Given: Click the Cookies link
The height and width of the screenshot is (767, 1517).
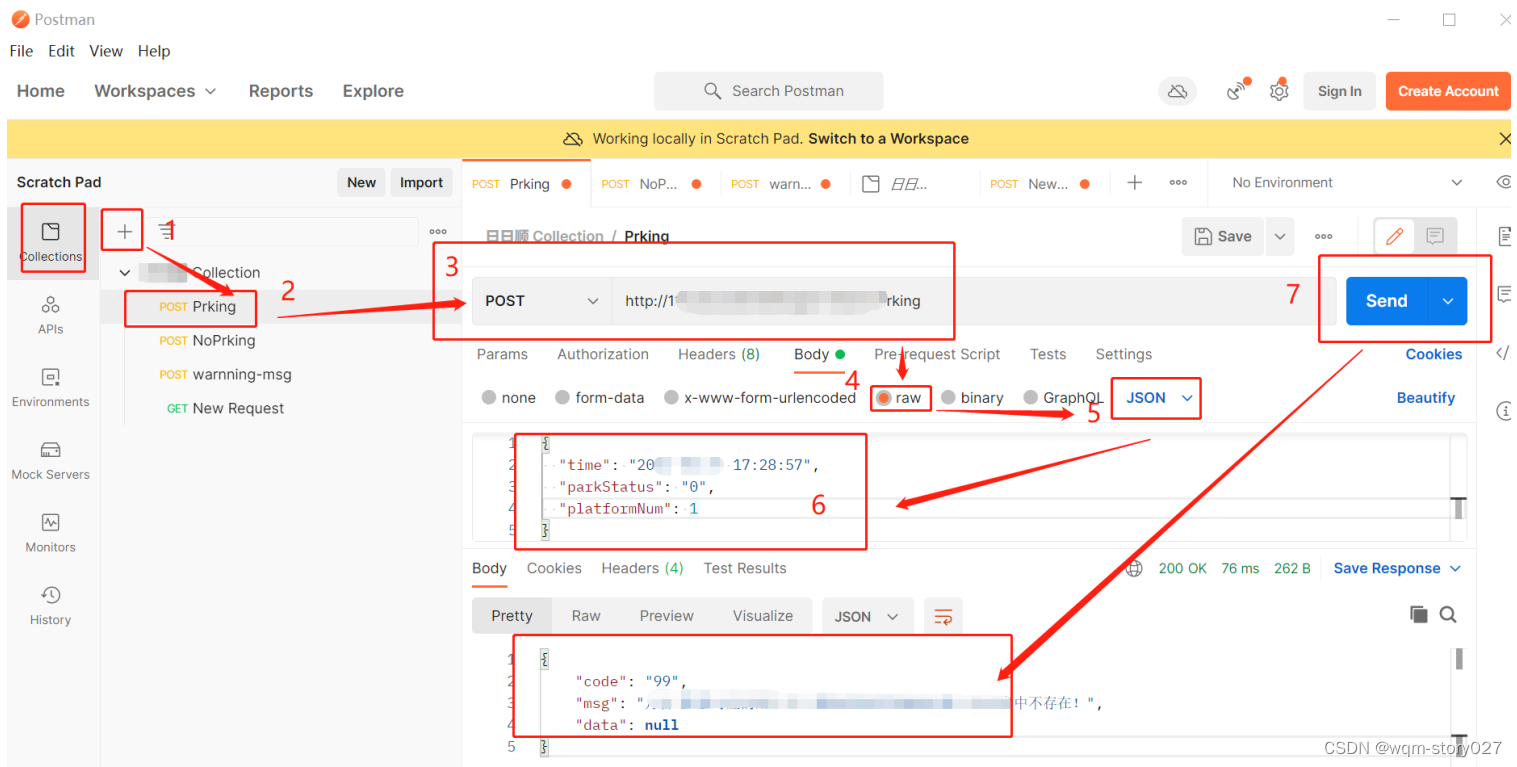Looking at the screenshot, I should (x=1434, y=354).
